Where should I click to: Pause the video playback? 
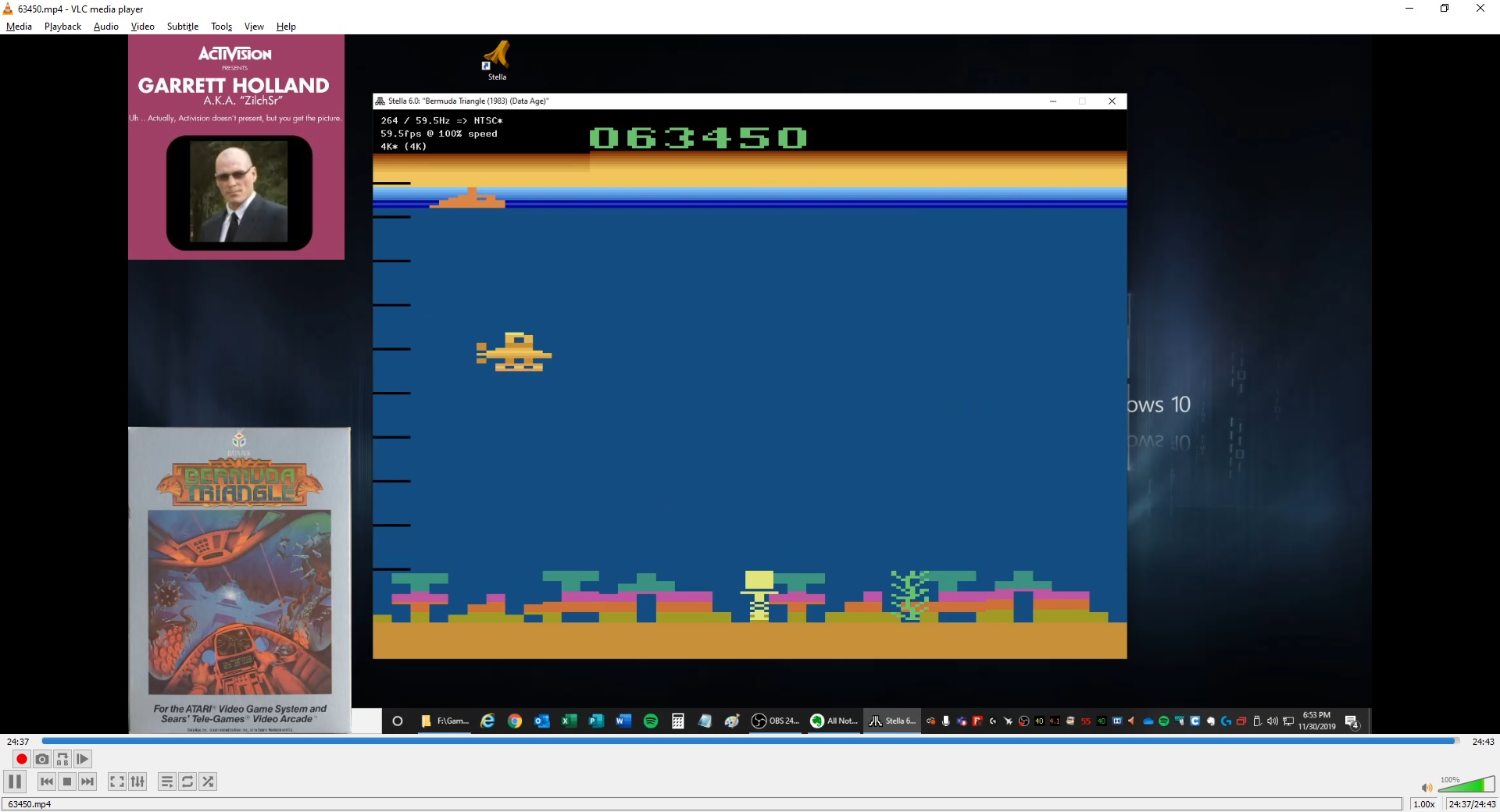click(15, 782)
